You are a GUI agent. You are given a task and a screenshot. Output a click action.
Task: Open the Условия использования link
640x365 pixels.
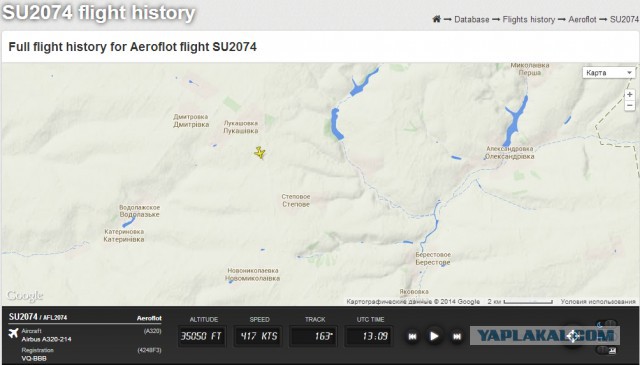[598, 301]
